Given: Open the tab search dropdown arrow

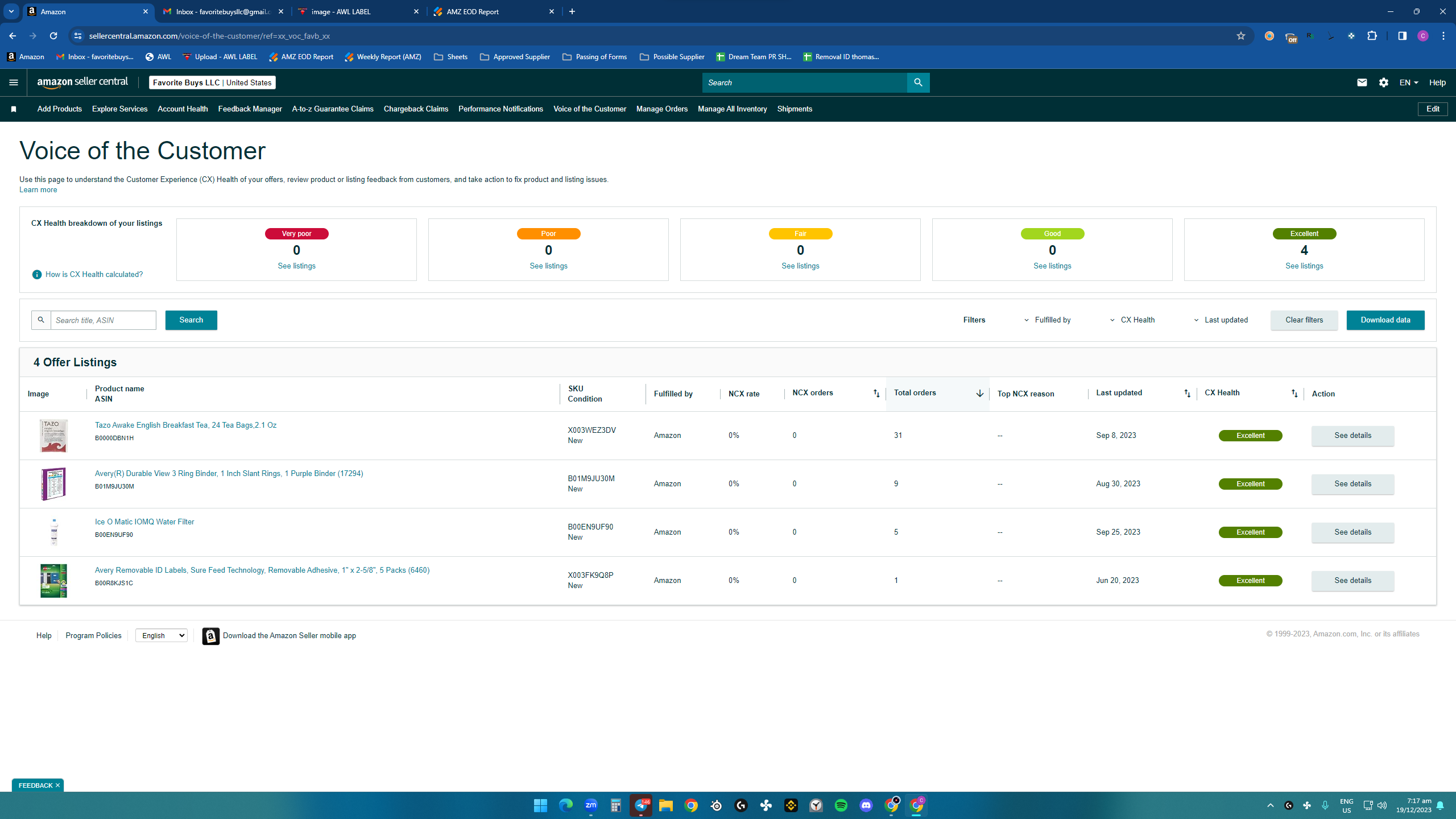Looking at the screenshot, I should click(x=11, y=11).
